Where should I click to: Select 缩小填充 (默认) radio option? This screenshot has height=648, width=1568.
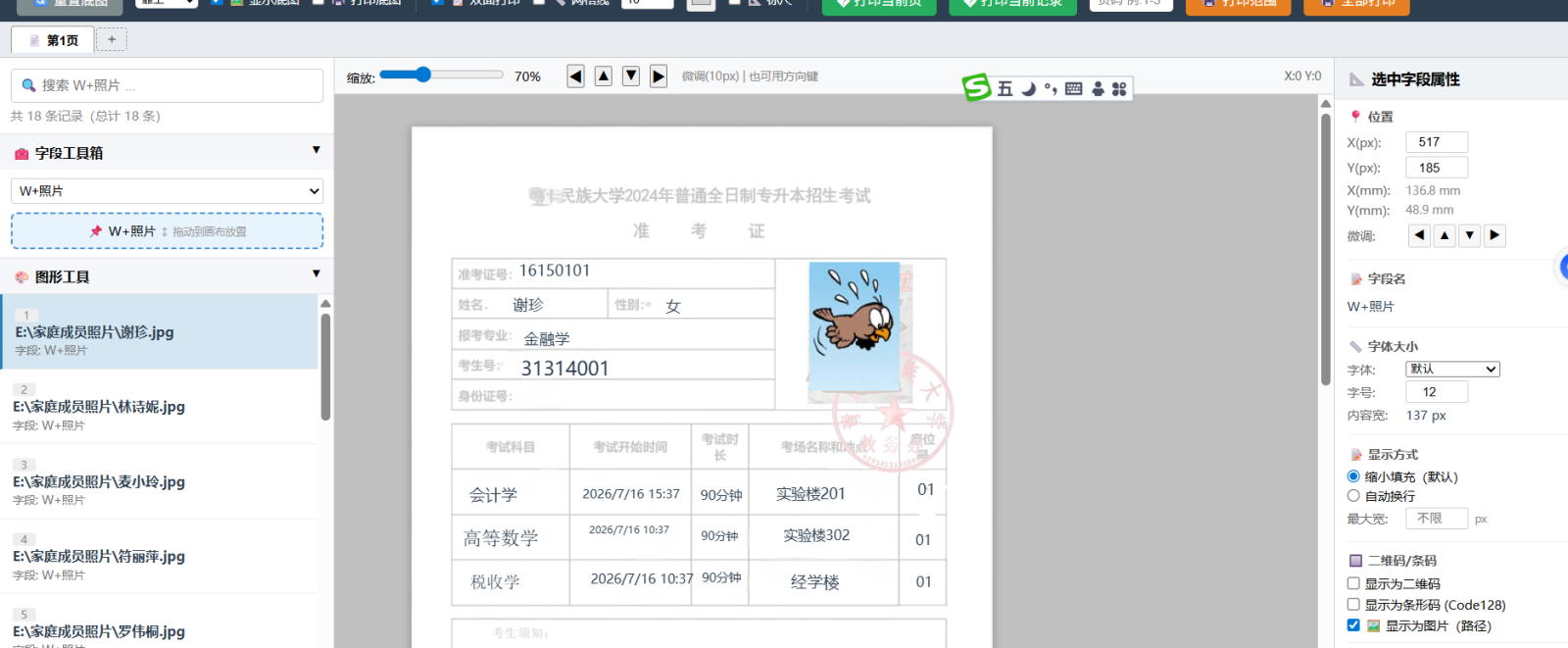tap(1353, 476)
